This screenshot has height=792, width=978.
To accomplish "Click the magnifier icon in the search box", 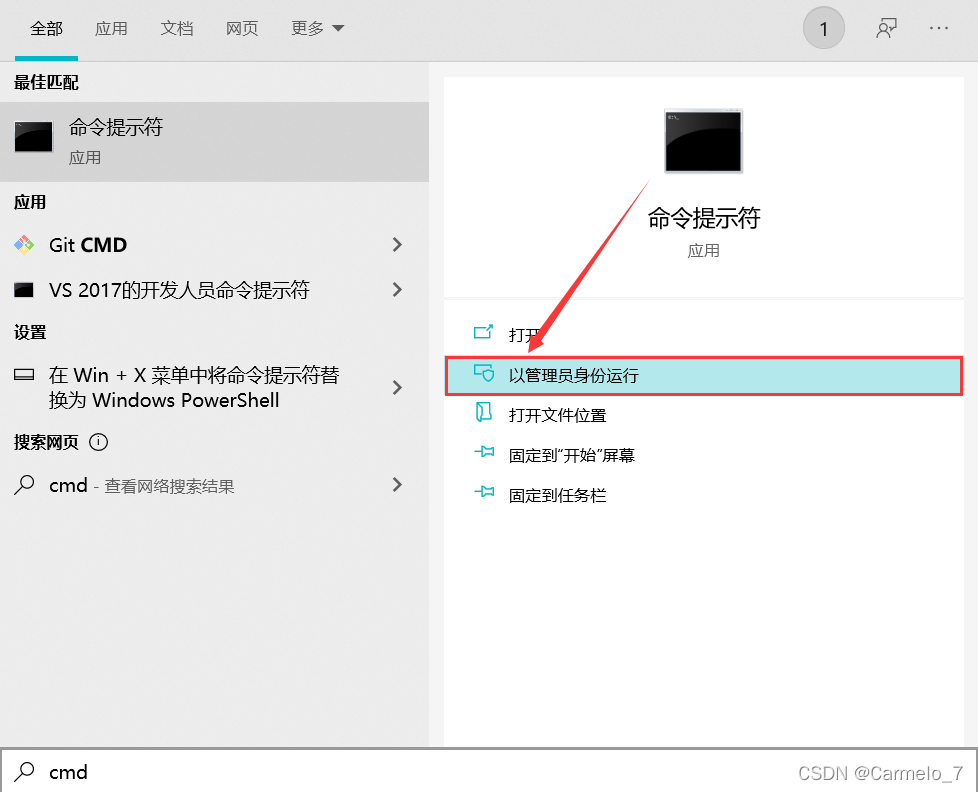I will [x=24, y=772].
